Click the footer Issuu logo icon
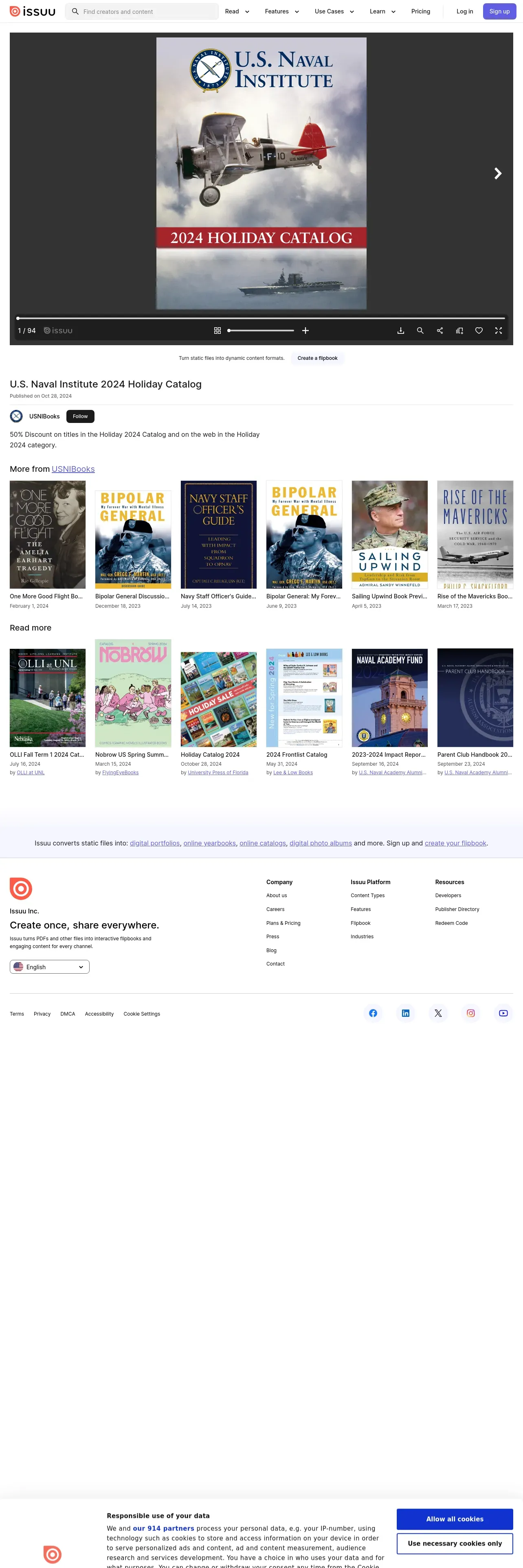The image size is (523, 1568). tap(21, 889)
